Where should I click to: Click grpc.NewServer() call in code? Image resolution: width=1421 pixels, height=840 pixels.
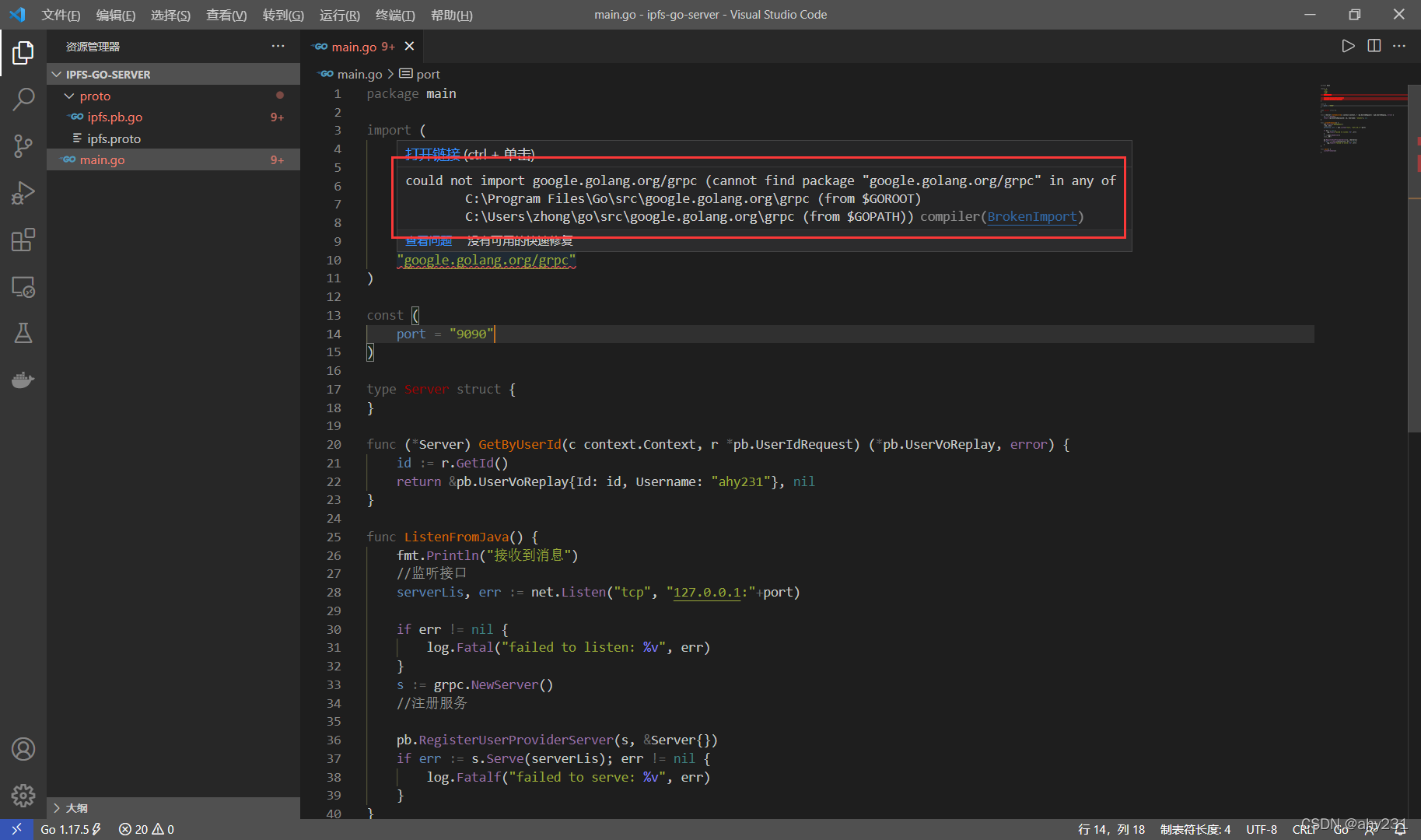click(493, 684)
